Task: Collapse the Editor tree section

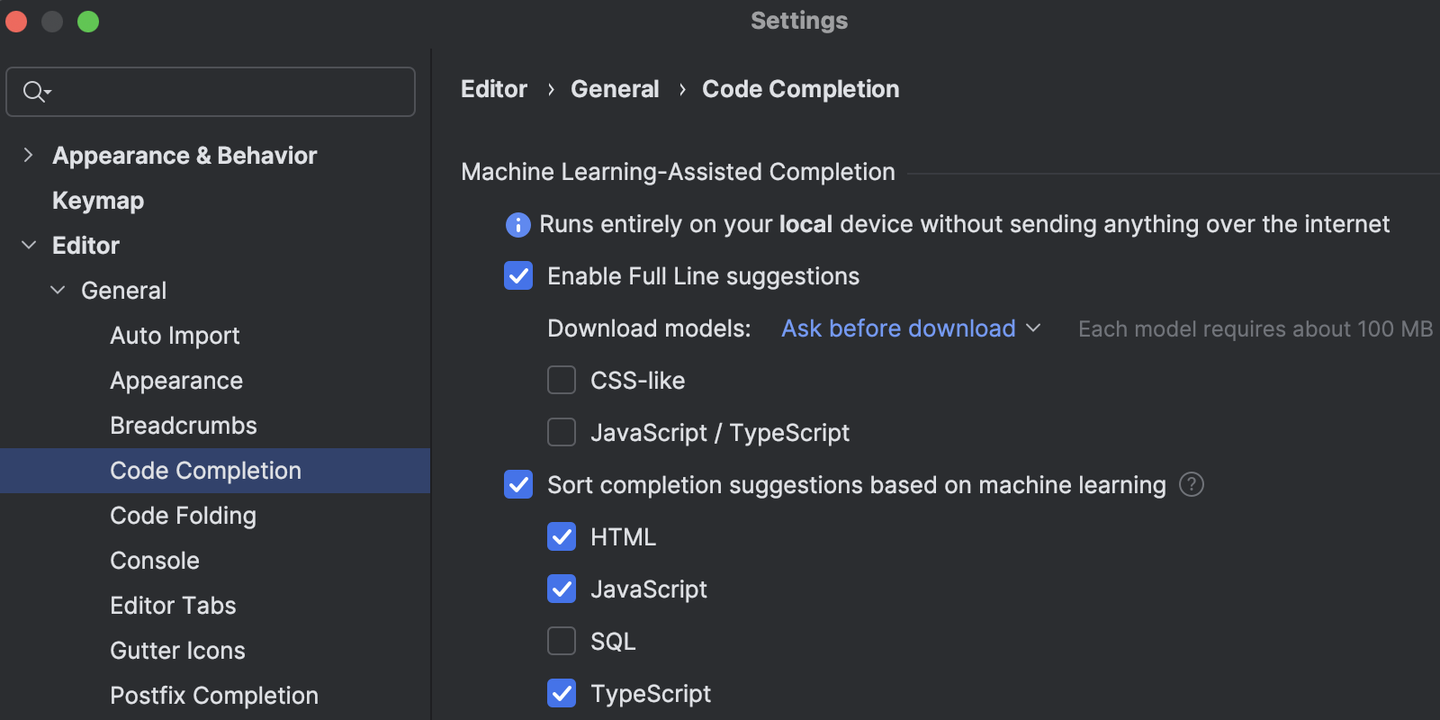Action: click(x=28, y=245)
